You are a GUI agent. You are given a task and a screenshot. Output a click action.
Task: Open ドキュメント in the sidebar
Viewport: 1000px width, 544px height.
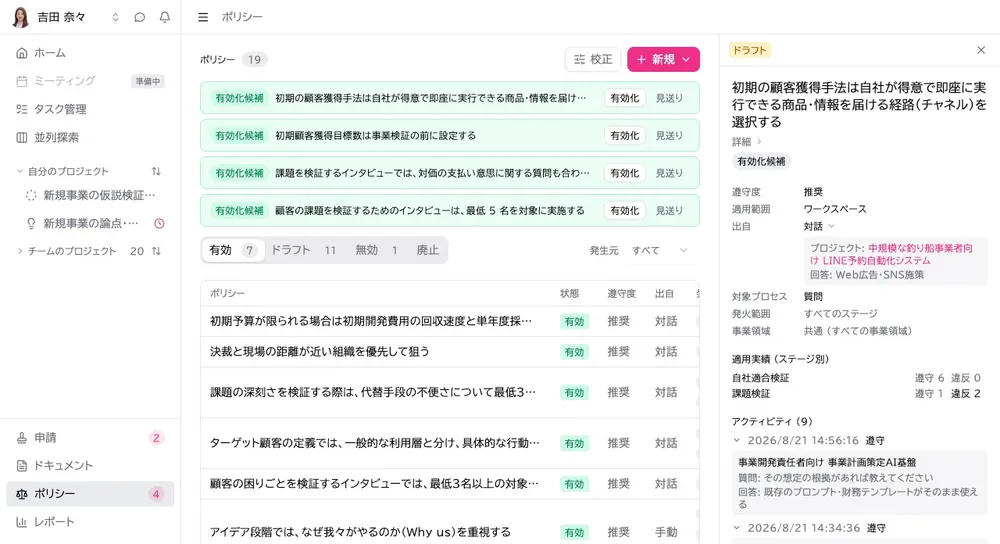(90, 466)
